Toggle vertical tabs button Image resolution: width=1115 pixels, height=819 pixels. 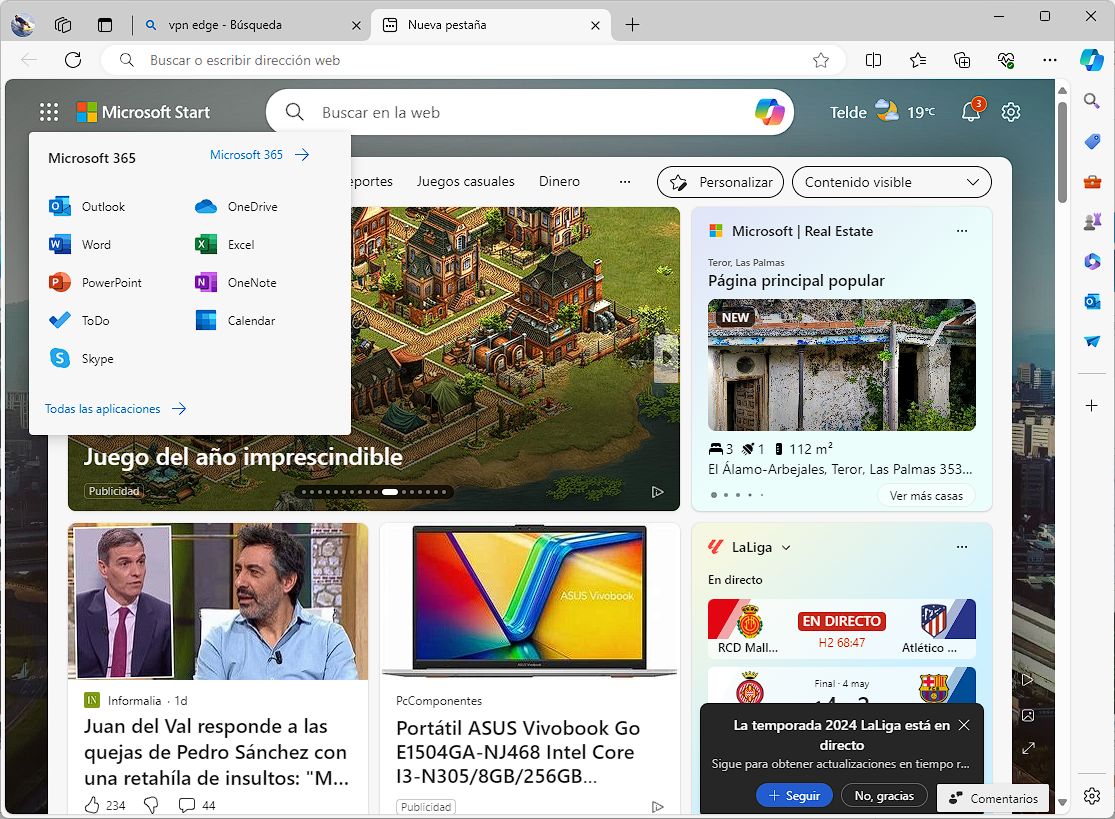[x=105, y=25]
